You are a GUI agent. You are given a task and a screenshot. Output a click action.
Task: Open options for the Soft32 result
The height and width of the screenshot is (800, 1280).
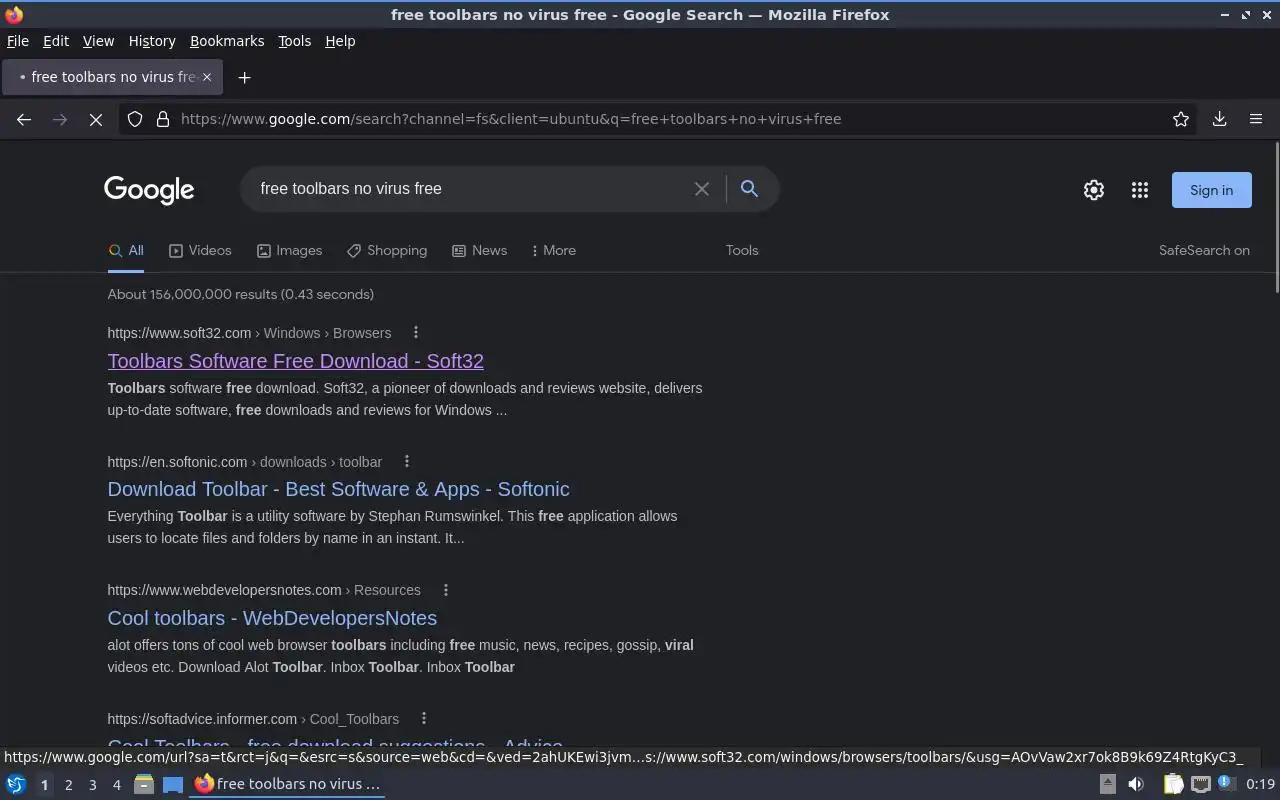(416, 333)
